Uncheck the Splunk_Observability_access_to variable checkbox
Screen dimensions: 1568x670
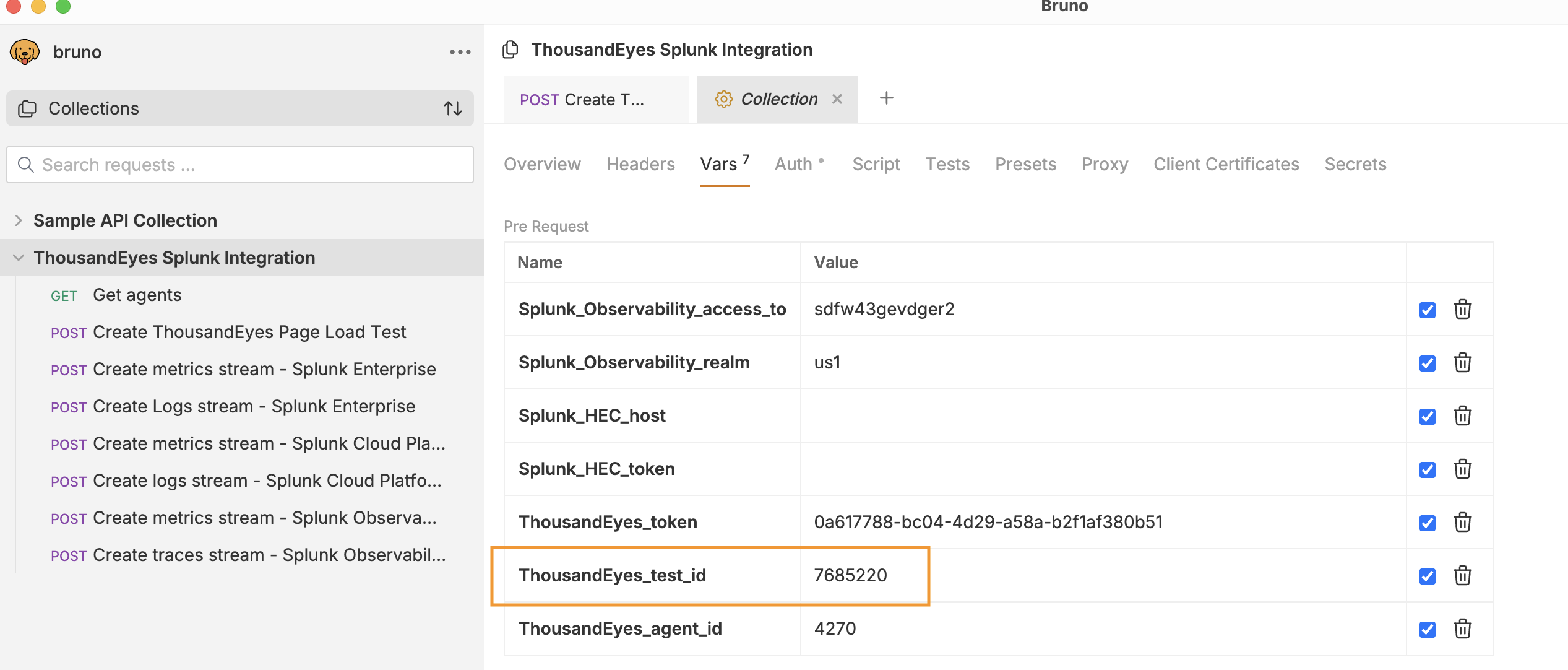tap(1427, 310)
